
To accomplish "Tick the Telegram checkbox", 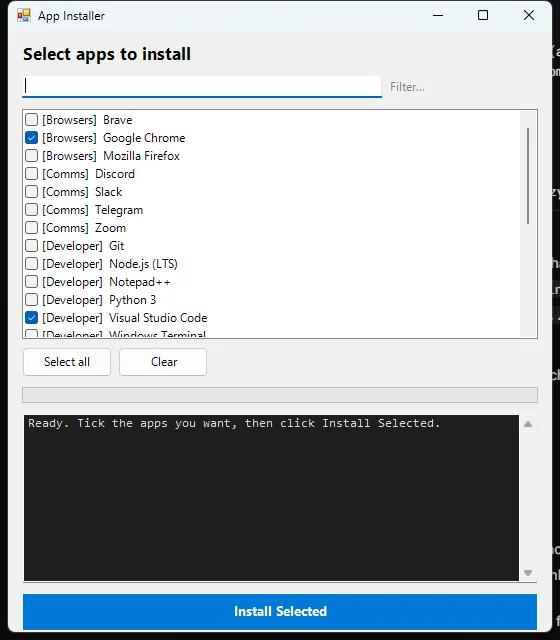I will point(31,209).
